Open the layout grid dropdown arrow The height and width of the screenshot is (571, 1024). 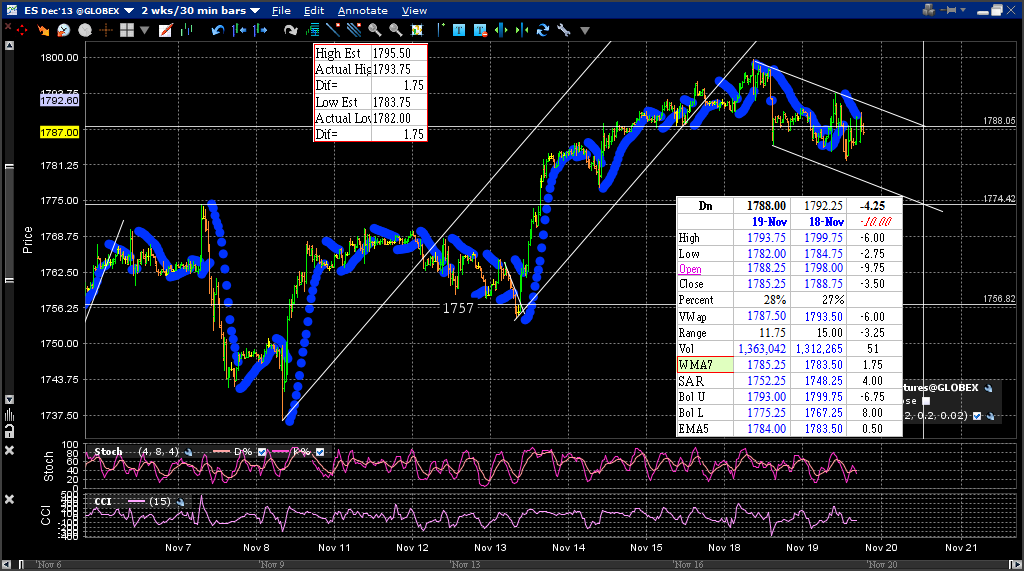(x=144, y=30)
